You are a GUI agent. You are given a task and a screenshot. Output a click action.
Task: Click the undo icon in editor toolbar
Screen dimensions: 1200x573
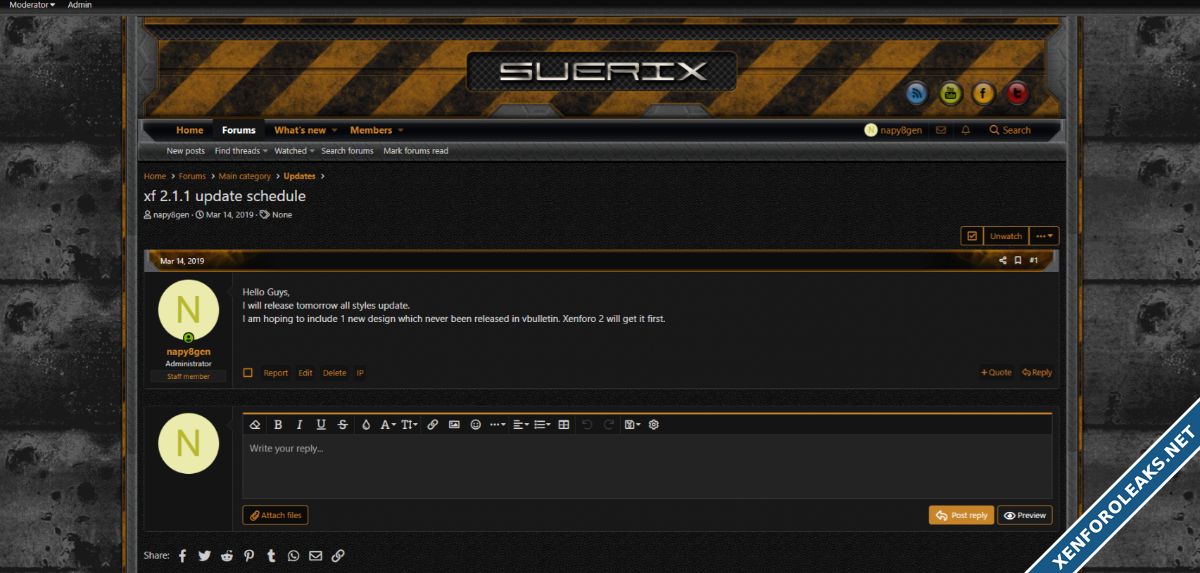[x=587, y=425]
